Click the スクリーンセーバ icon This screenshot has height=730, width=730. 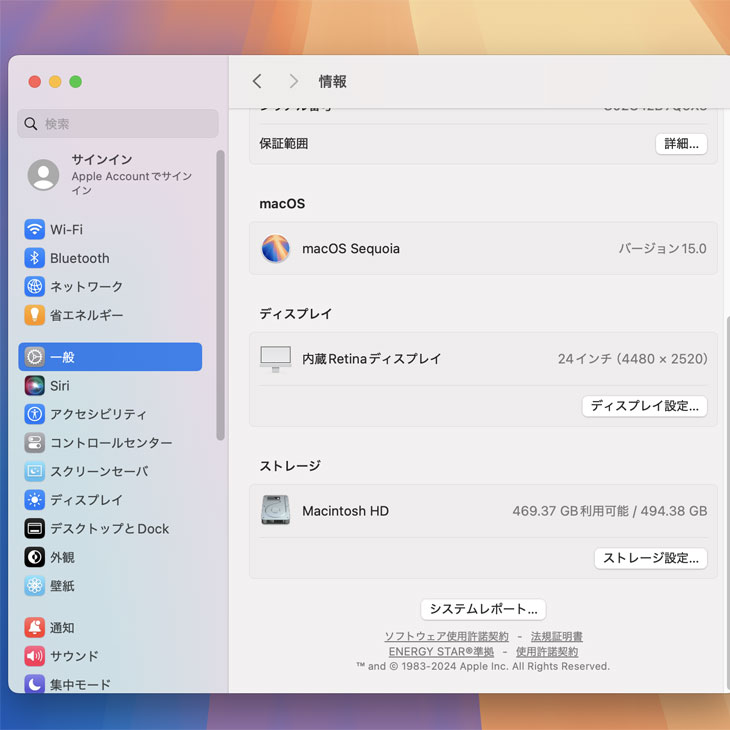(35, 471)
